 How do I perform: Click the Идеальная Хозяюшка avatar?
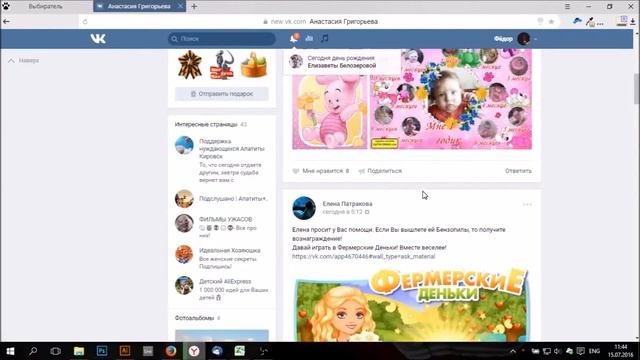tap(184, 254)
